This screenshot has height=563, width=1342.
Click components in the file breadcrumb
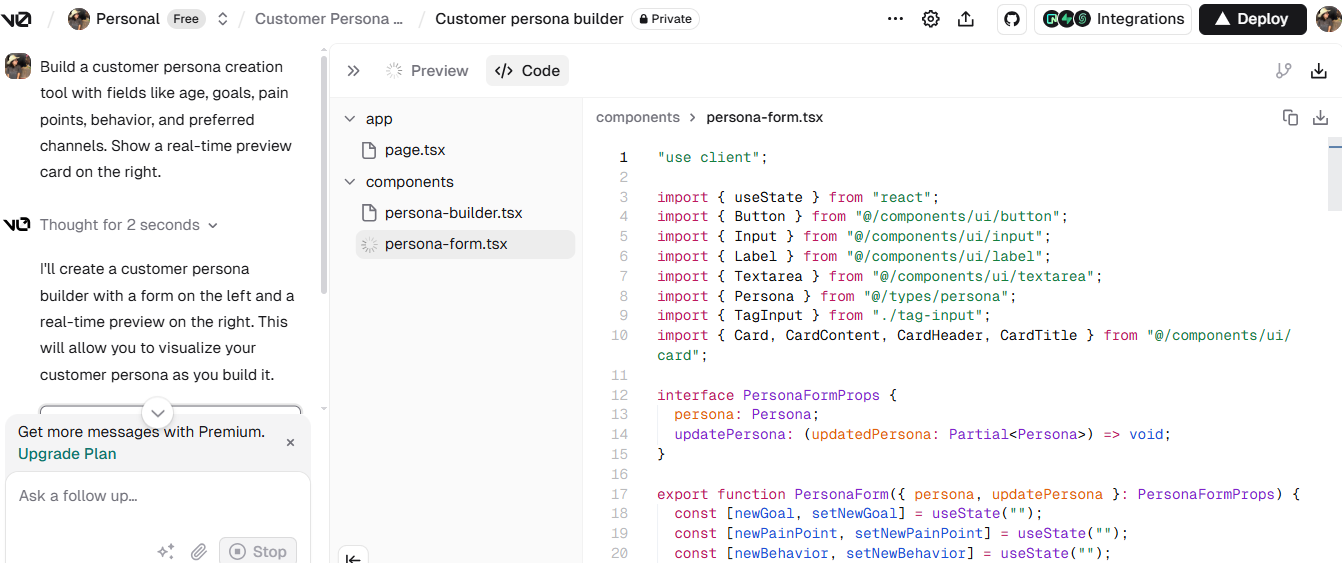point(638,117)
